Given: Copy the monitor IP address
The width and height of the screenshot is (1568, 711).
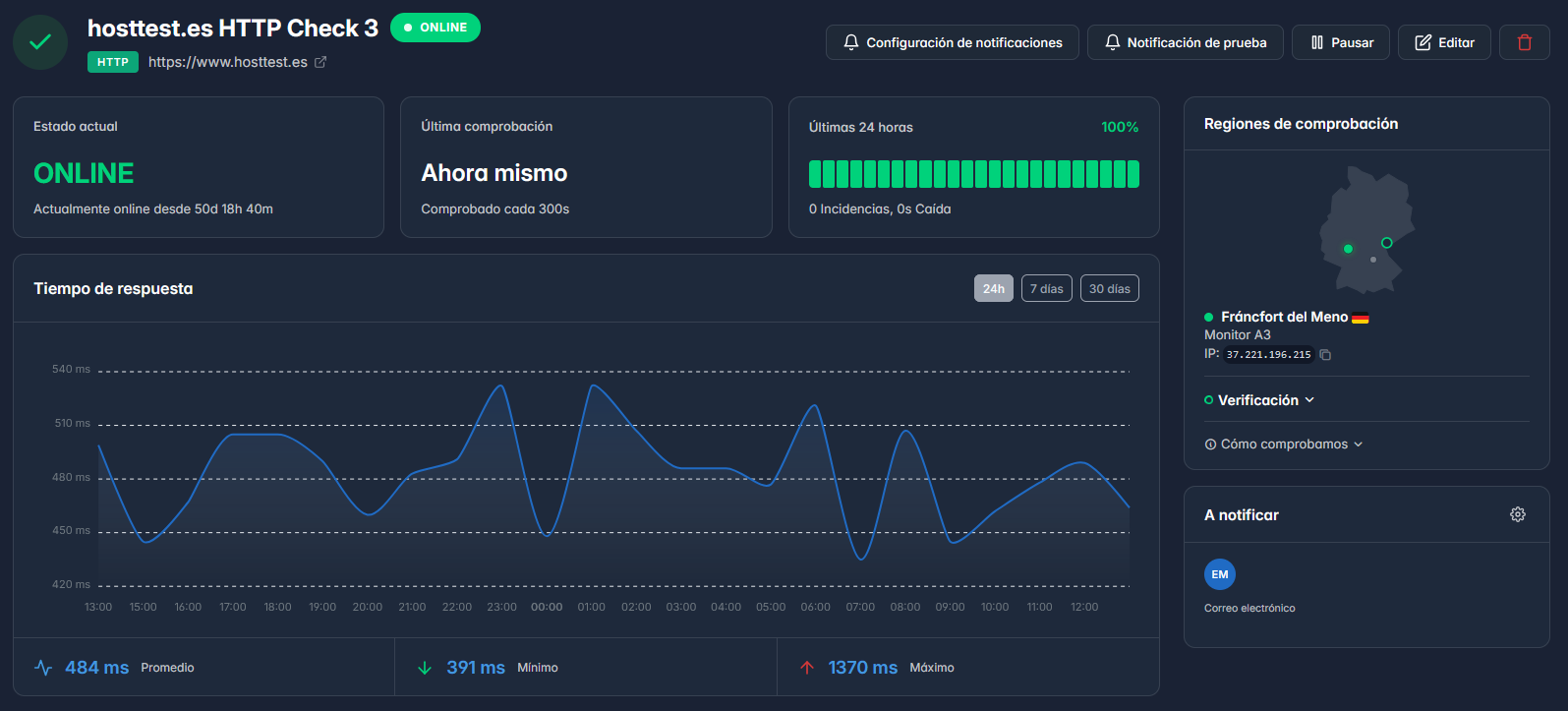Looking at the screenshot, I should click(x=1325, y=355).
